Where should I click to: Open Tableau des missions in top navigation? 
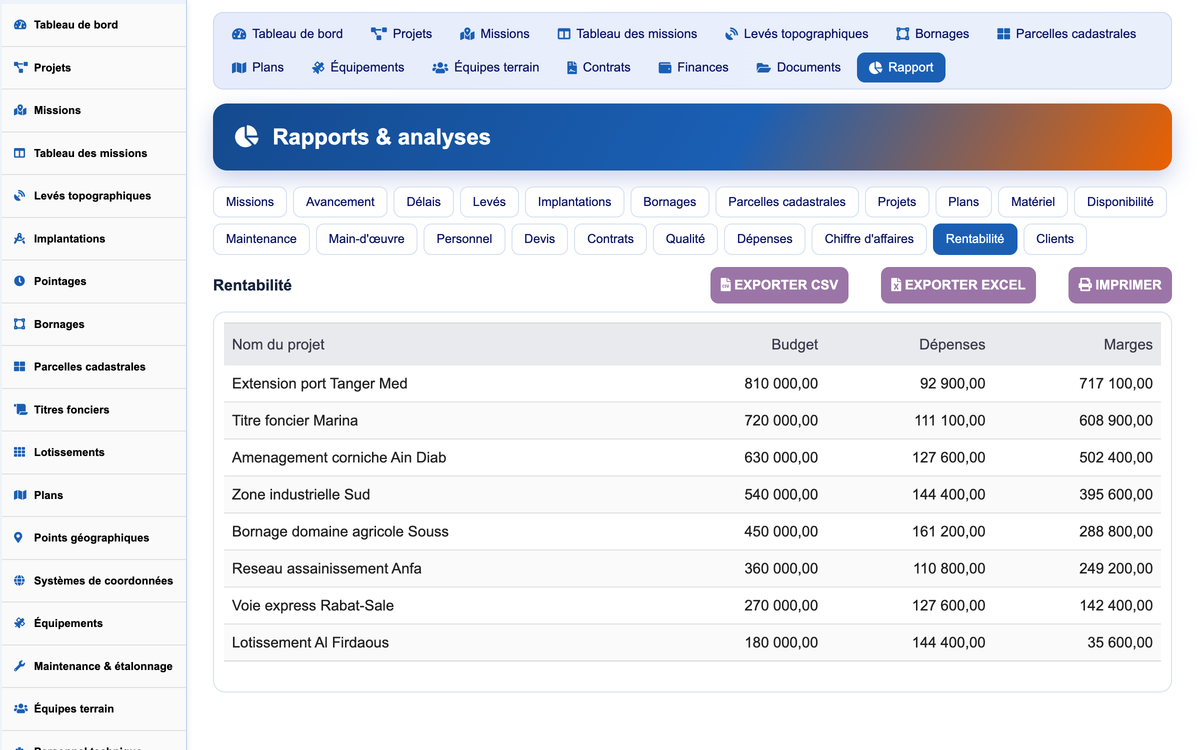click(628, 34)
